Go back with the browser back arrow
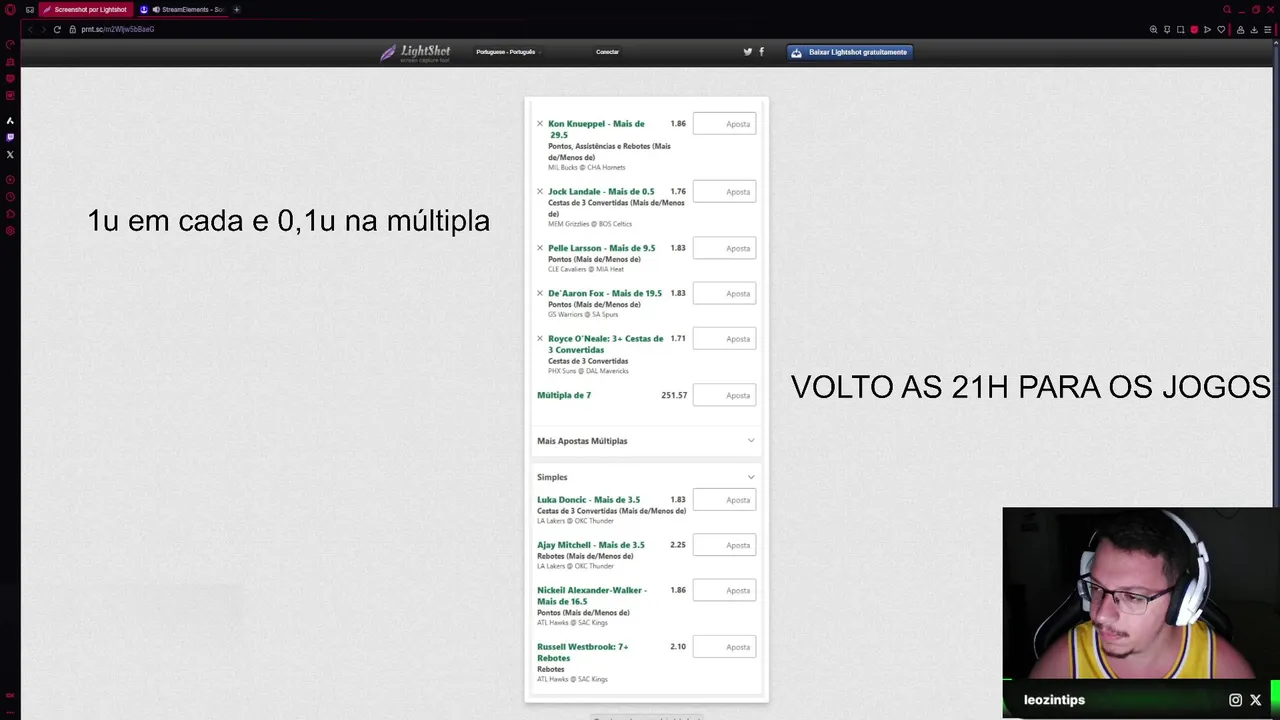This screenshot has width=1280, height=720. coord(30,29)
